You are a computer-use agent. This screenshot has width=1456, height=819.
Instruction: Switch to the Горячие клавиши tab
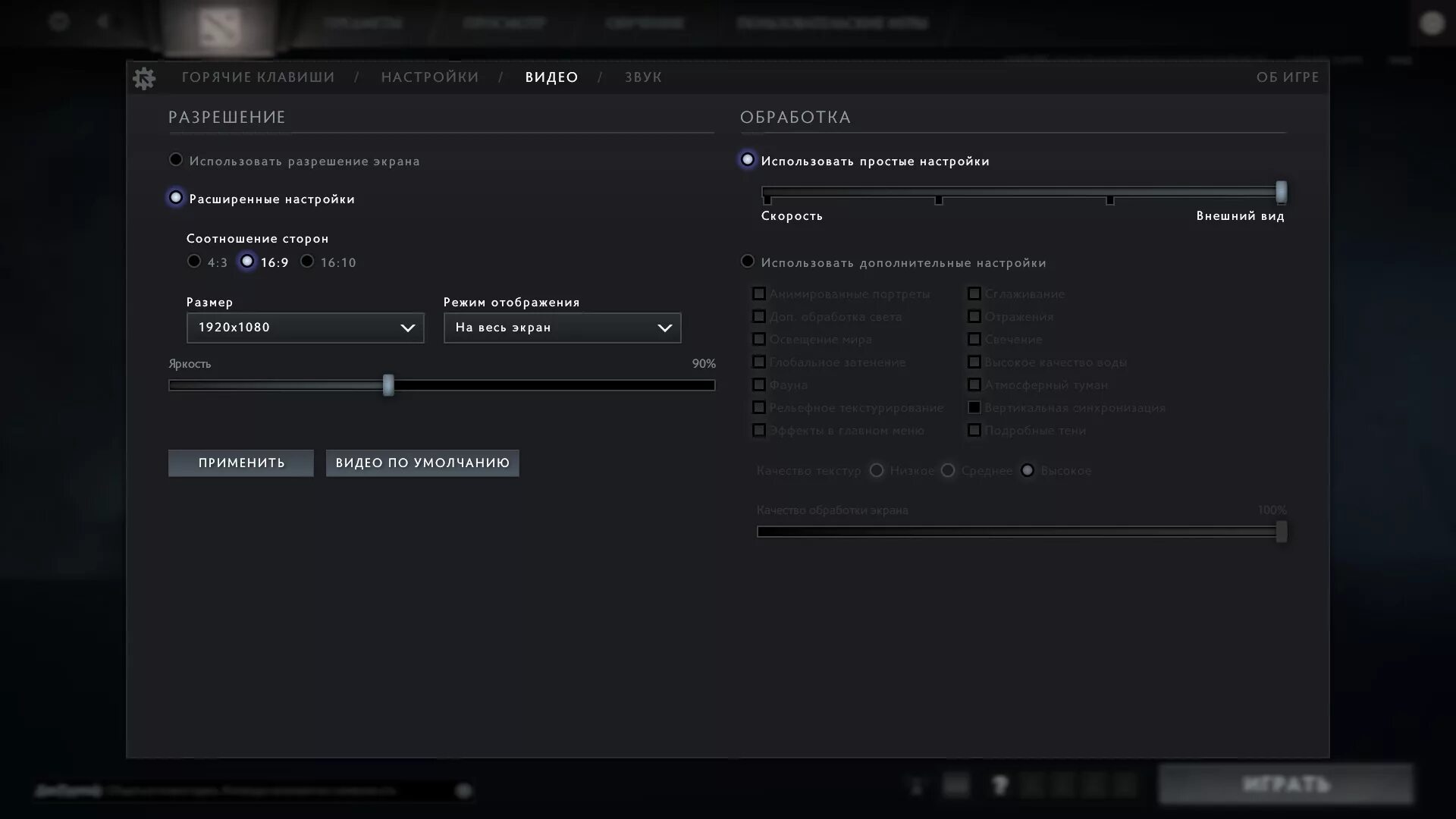258,77
